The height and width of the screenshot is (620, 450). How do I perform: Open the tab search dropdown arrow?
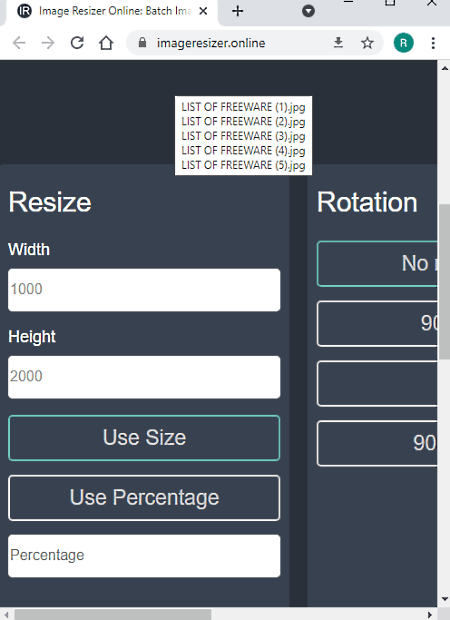308,11
